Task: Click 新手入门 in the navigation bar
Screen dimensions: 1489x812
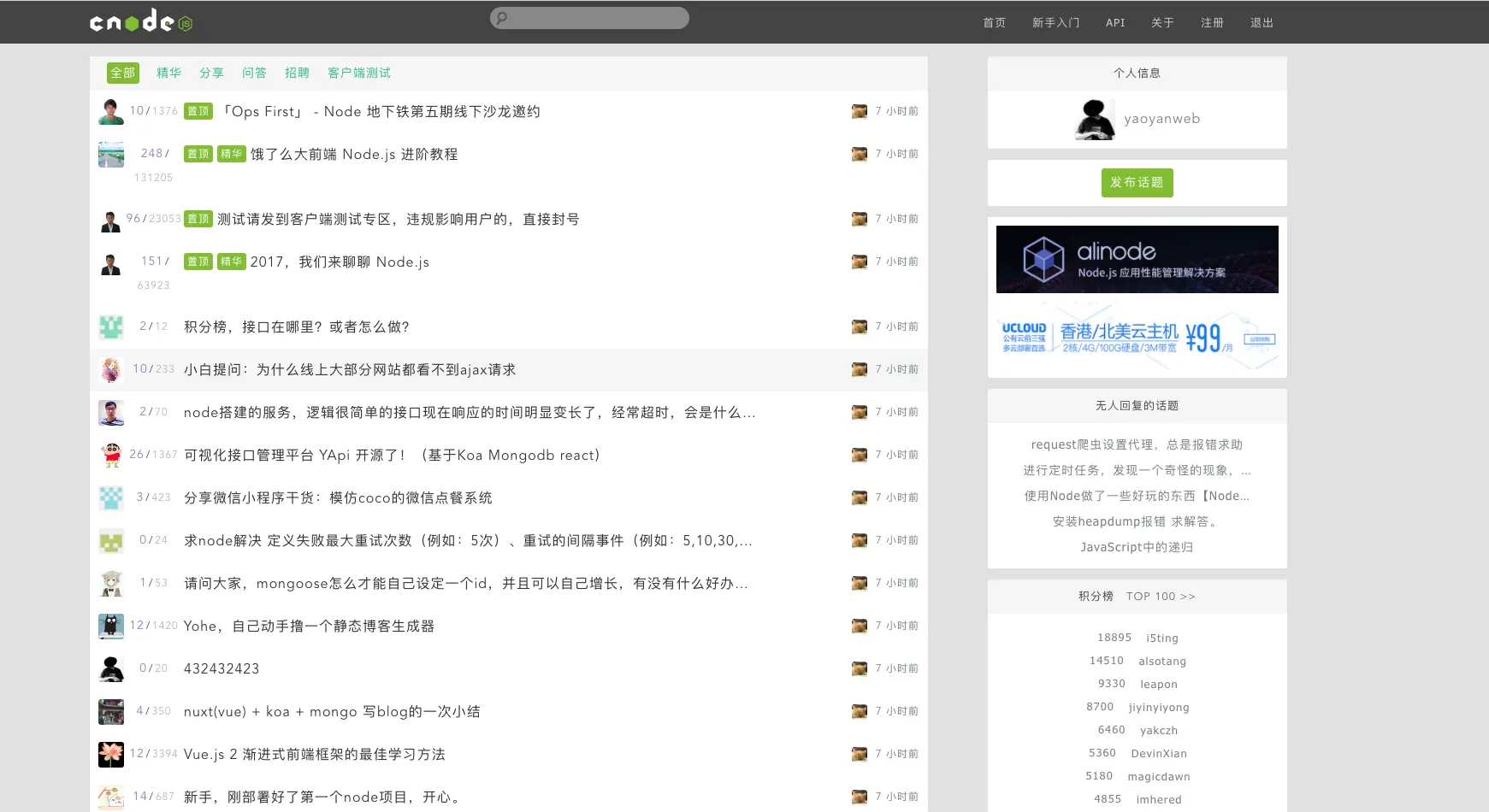Action: click(x=1055, y=23)
